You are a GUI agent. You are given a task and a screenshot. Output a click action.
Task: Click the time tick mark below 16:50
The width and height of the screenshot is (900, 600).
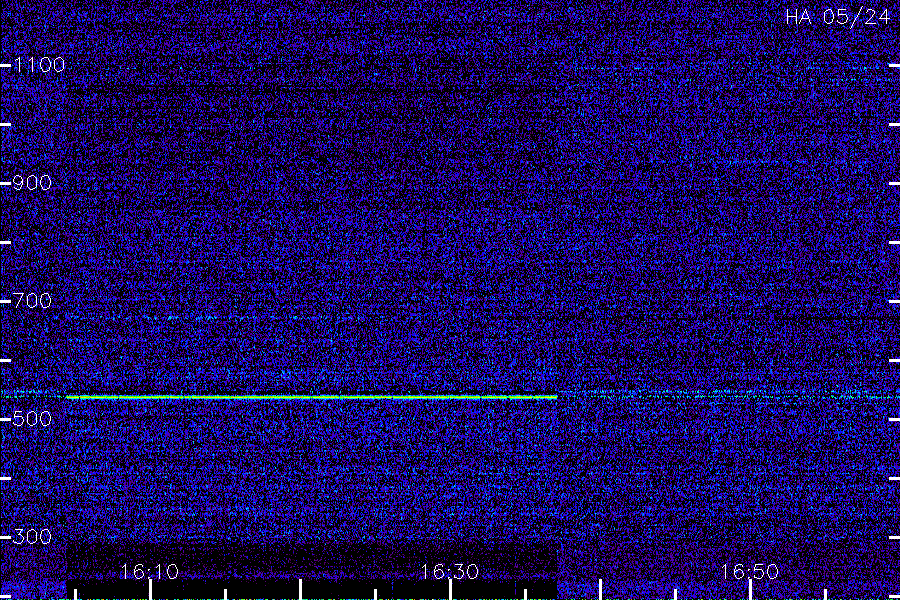750,590
